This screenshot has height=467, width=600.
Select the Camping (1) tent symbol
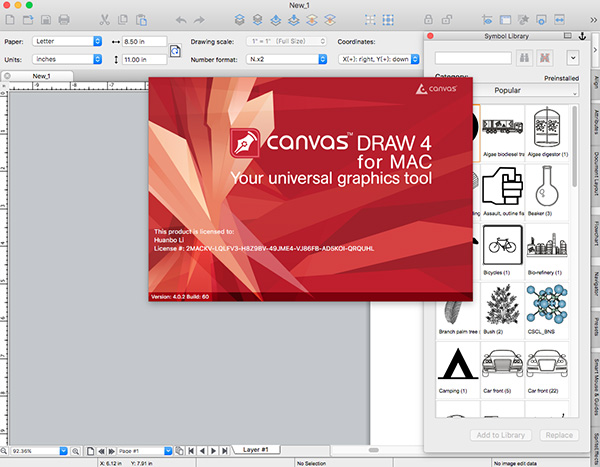[x=458, y=369]
